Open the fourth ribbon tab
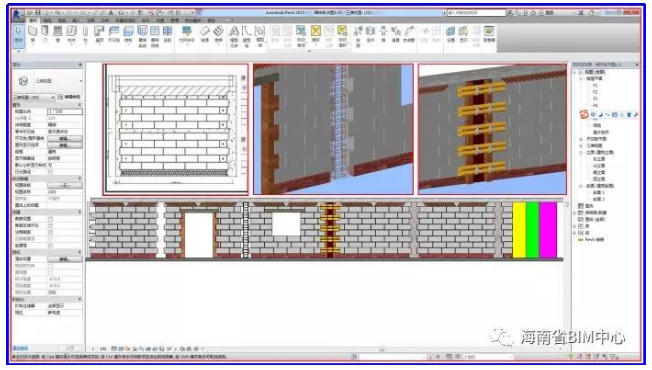Image resolution: width=652 pixels, height=370 pixels. 77,20
